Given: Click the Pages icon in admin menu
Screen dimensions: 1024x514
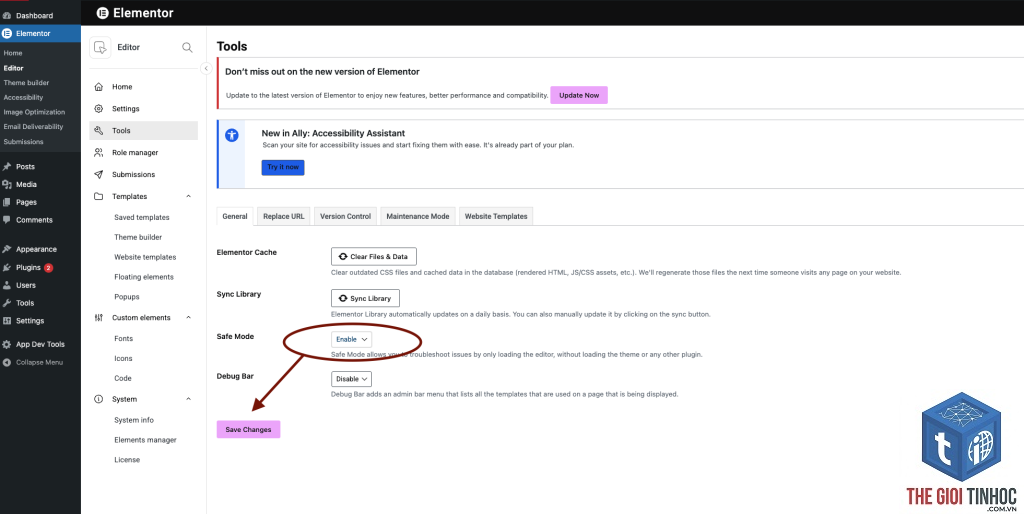Looking at the screenshot, I should coord(7,202).
